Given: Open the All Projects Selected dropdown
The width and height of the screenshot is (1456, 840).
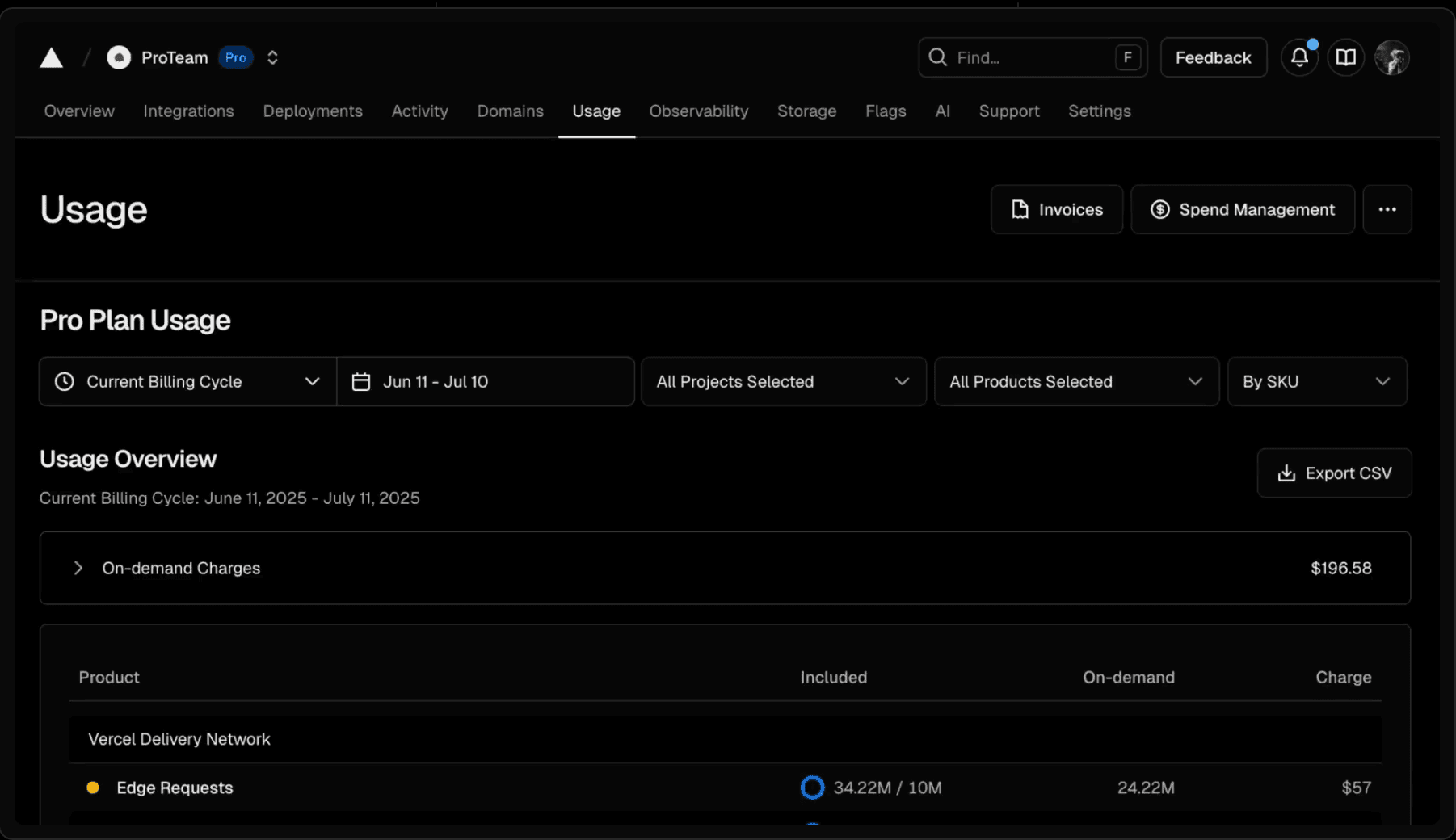Looking at the screenshot, I should tap(784, 382).
